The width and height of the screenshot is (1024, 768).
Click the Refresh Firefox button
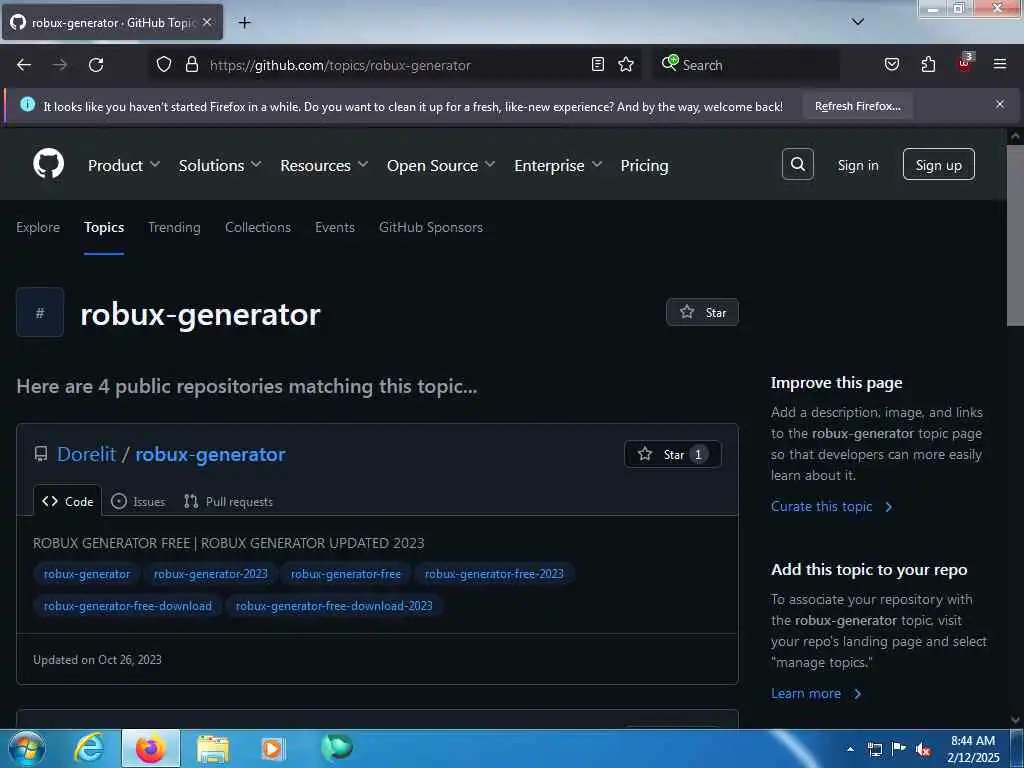pos(857,106)
